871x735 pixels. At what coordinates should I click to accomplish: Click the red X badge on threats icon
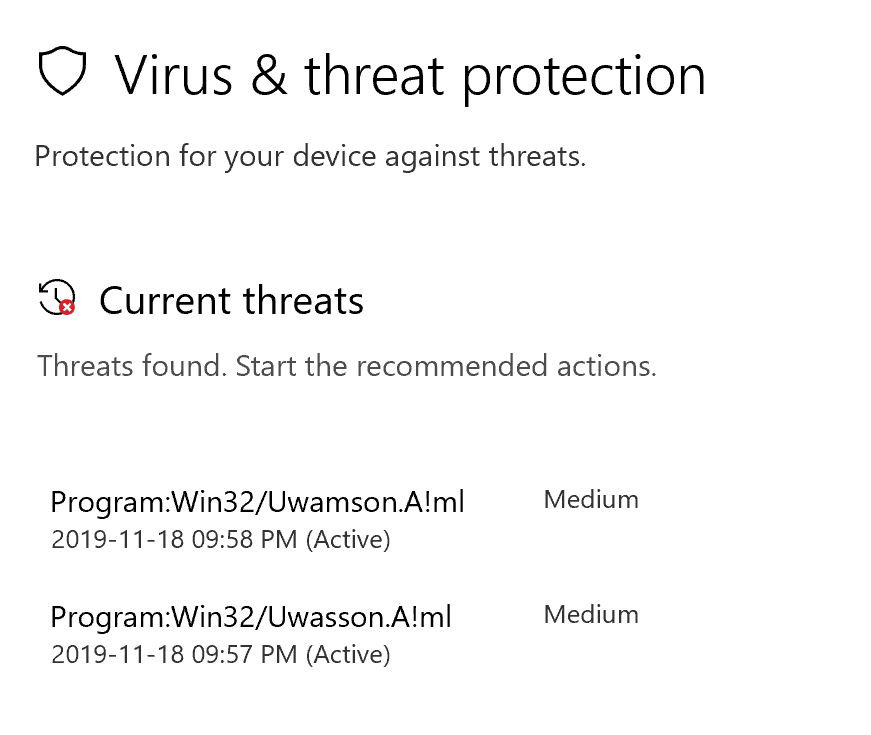(x=67, y=307)
